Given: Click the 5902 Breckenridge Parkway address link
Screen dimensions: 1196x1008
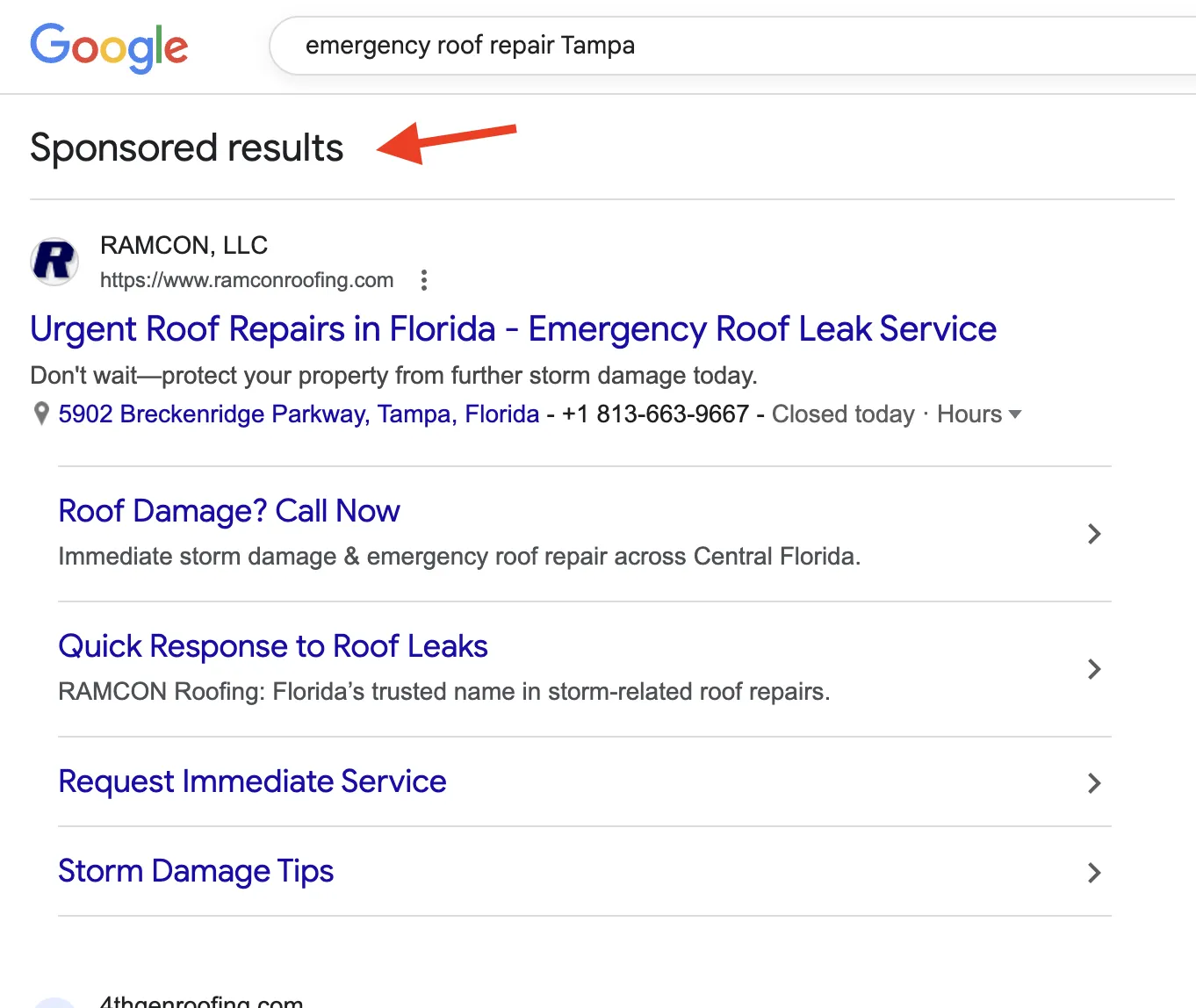Looking at the screenshot, I should pos(298,414).
